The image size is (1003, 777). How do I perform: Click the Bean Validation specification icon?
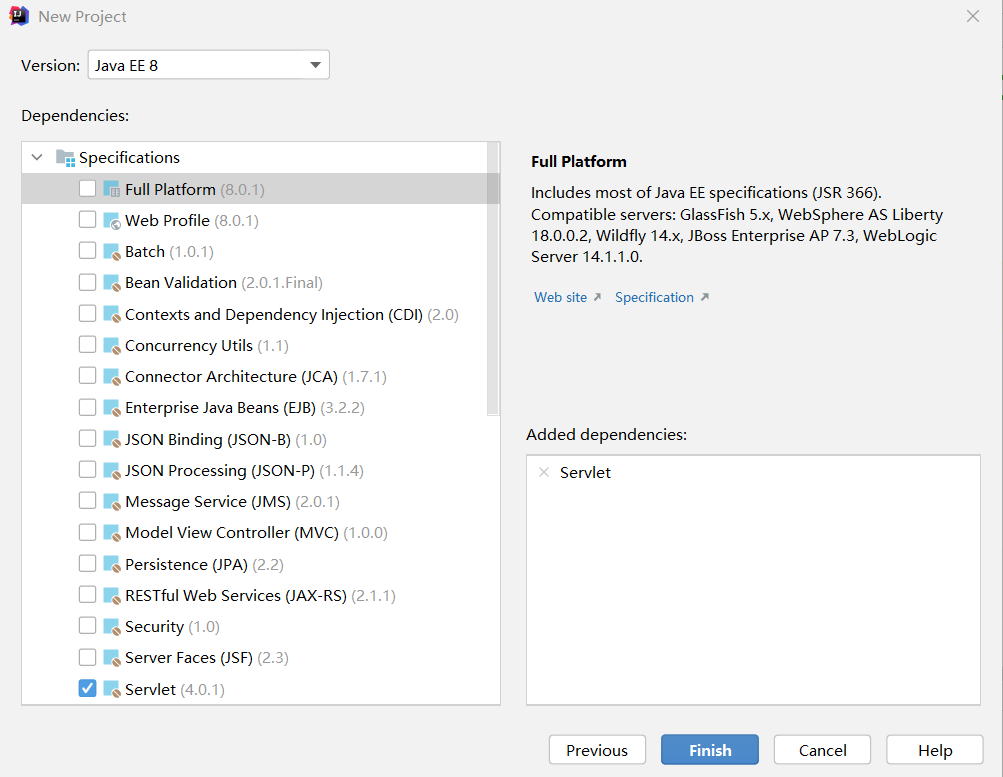tap(112, 283)
